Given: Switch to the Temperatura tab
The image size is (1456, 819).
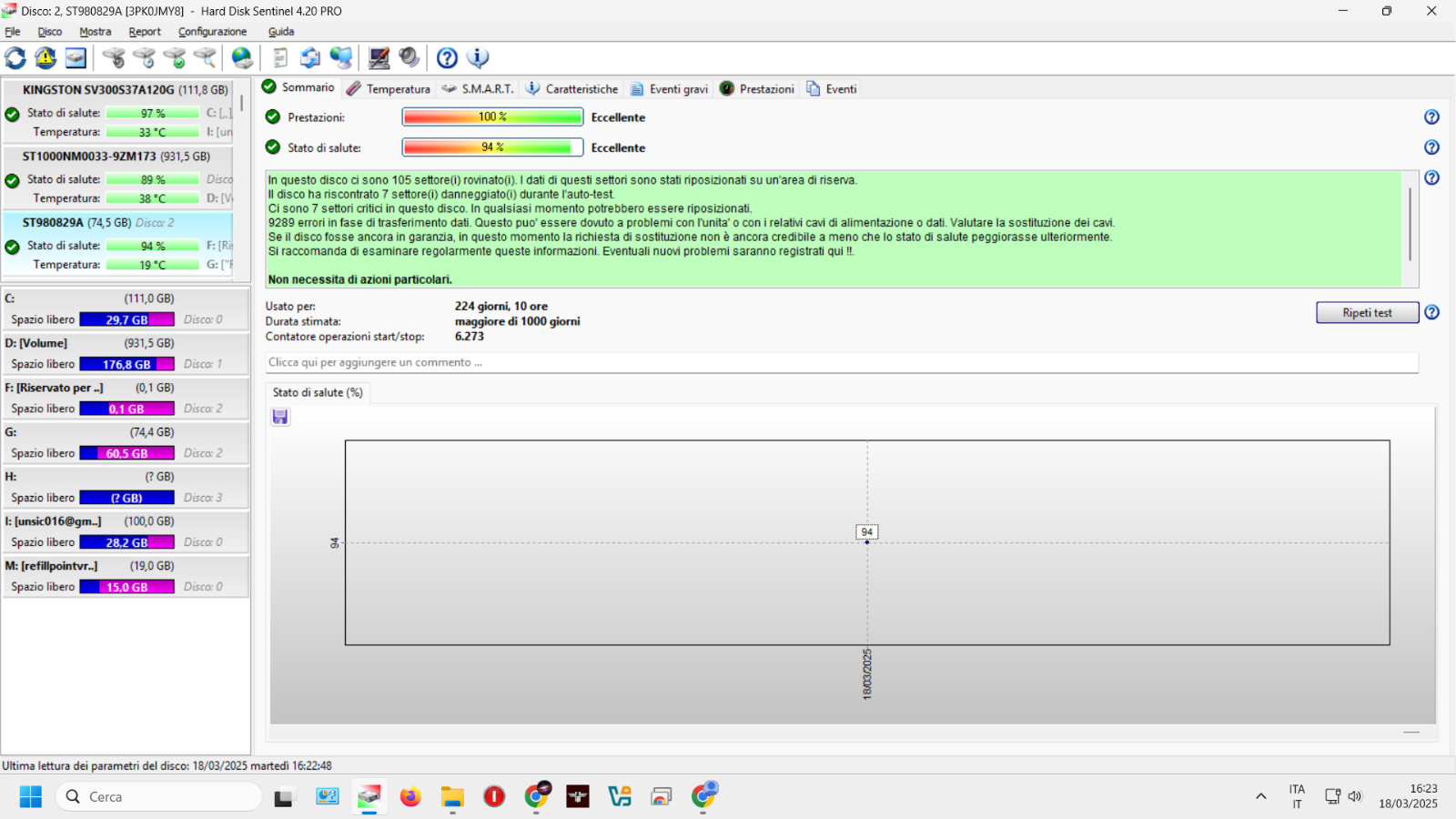Looking at the screenshot, I should (388, 89).
